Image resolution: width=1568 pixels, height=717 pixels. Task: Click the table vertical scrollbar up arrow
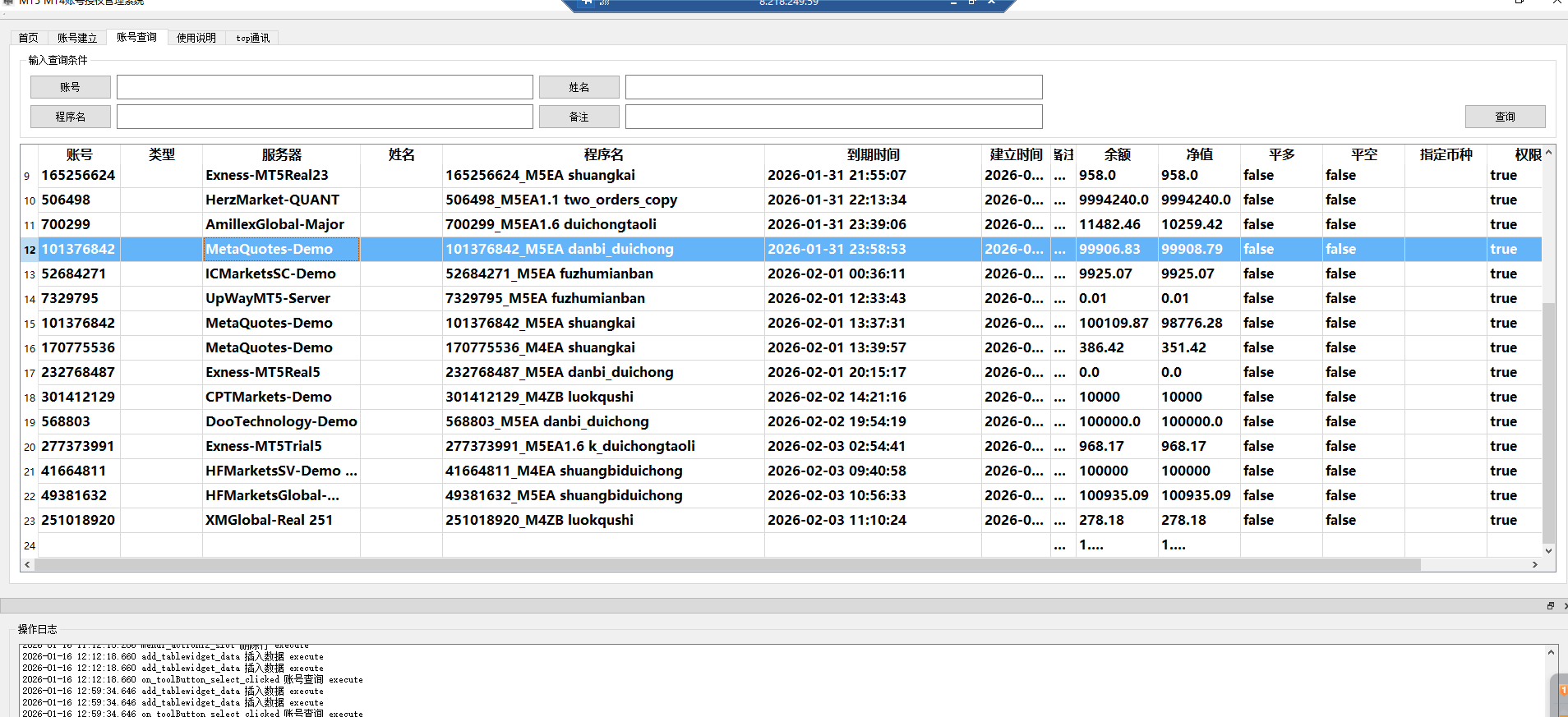pos(1548,153)
